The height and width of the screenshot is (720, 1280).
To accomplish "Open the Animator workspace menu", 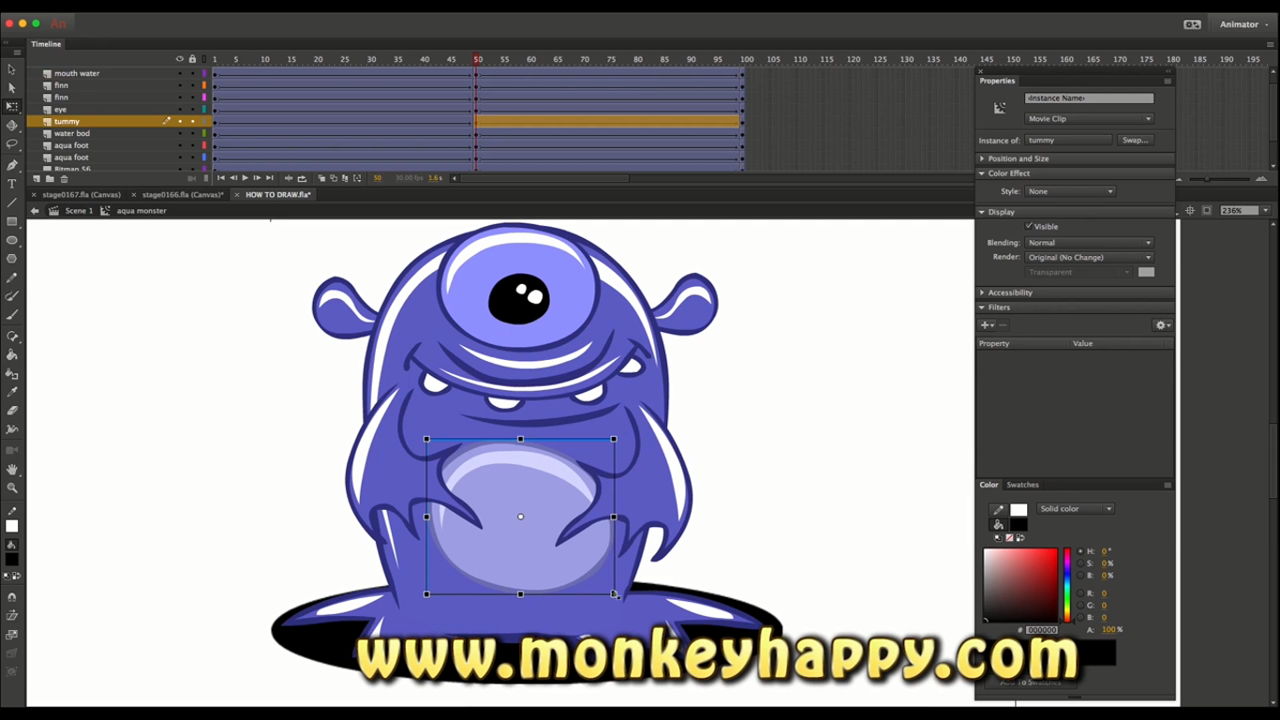I will tap(1244, 24).
